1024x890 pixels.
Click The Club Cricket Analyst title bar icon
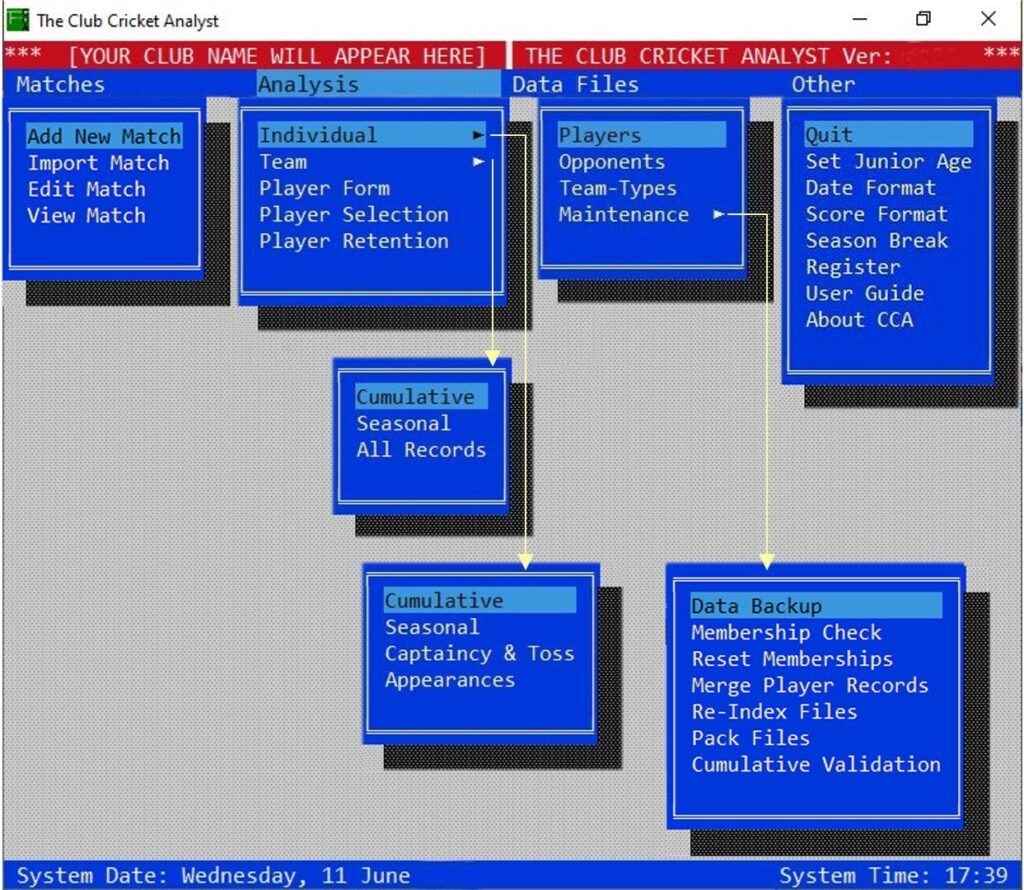[18, 18]
